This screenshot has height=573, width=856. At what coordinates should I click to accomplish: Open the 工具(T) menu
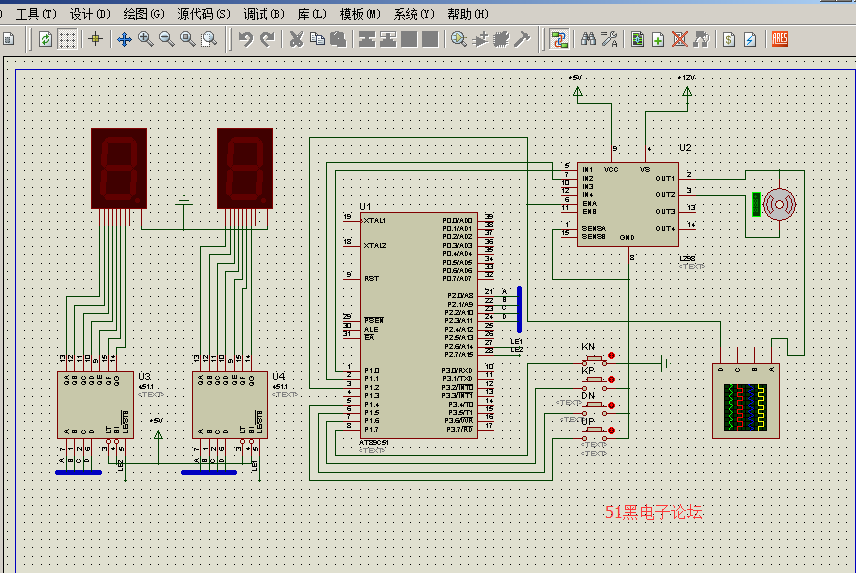tap(35, 14)
